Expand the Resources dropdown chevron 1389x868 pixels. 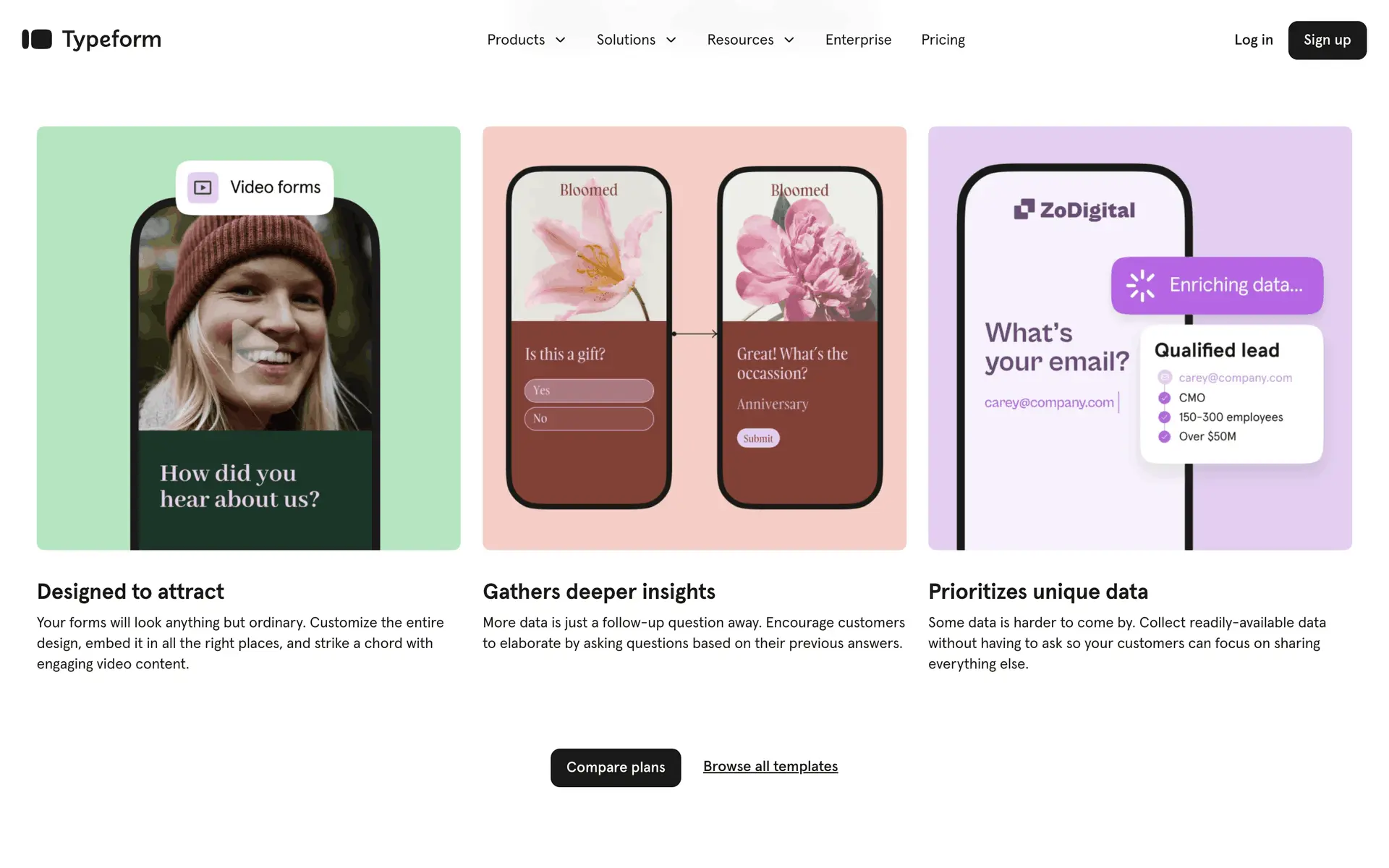pos(789,41)
